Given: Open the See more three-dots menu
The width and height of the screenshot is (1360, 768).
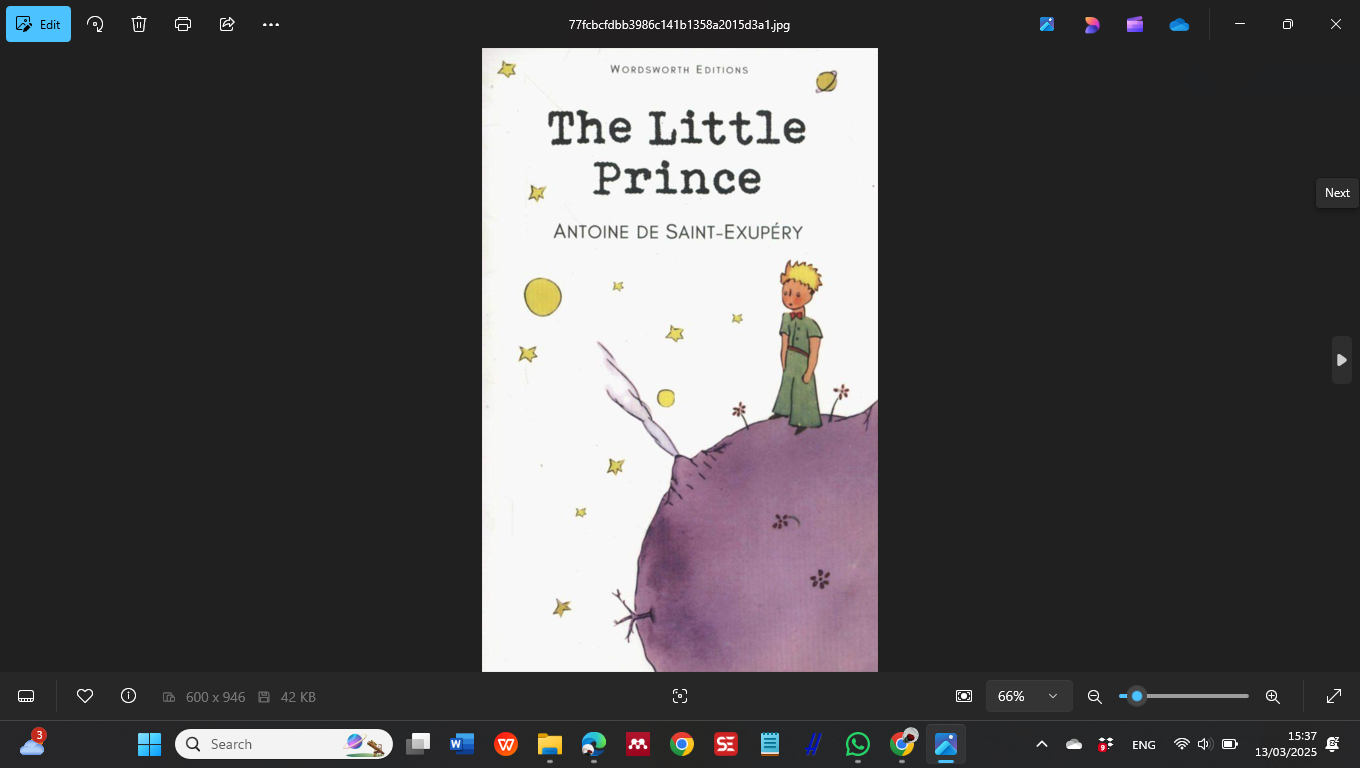Looking at the screenshot, I should (x=271, y=24).
